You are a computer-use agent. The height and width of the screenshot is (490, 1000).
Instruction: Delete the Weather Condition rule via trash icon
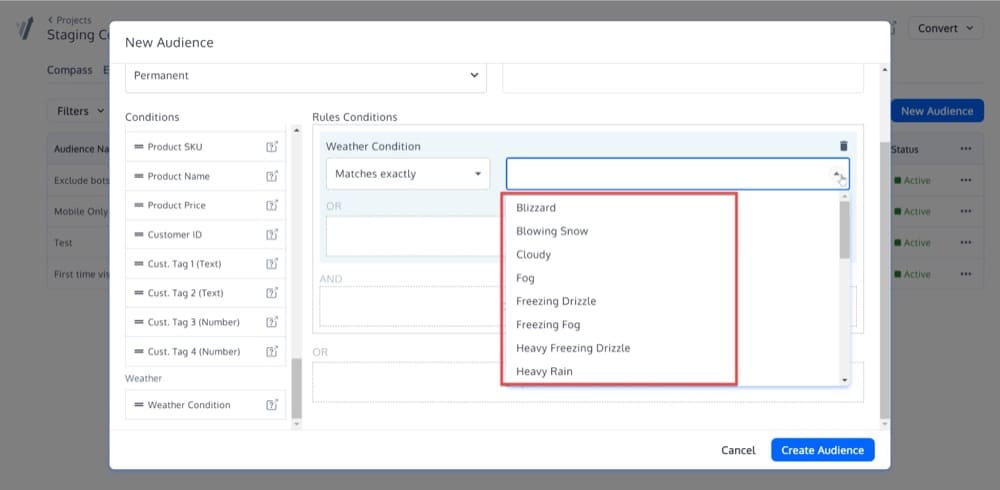[843, 146]
